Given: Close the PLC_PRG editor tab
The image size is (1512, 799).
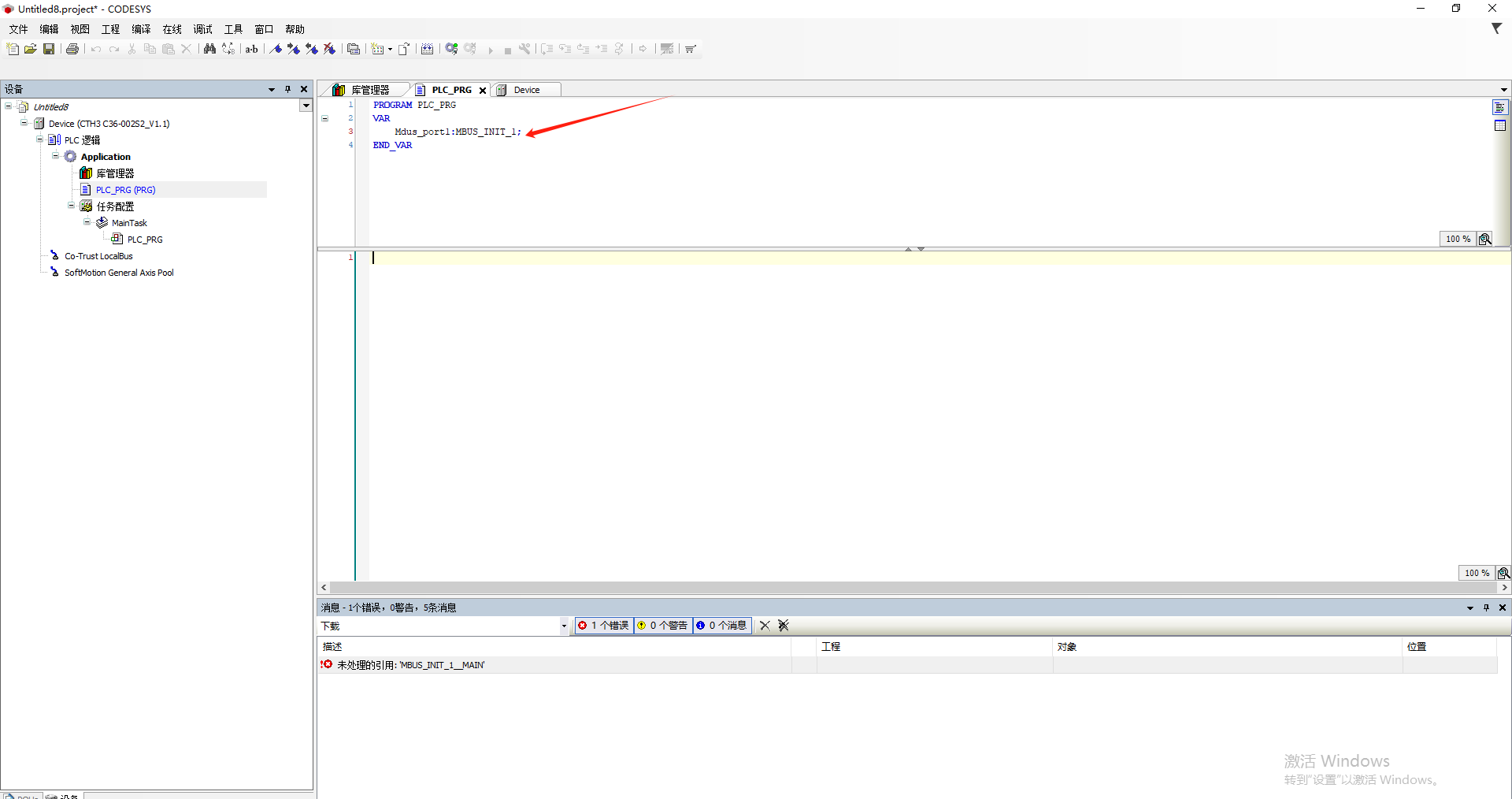Looking at the screenshot, I should (x=483, y=91).
